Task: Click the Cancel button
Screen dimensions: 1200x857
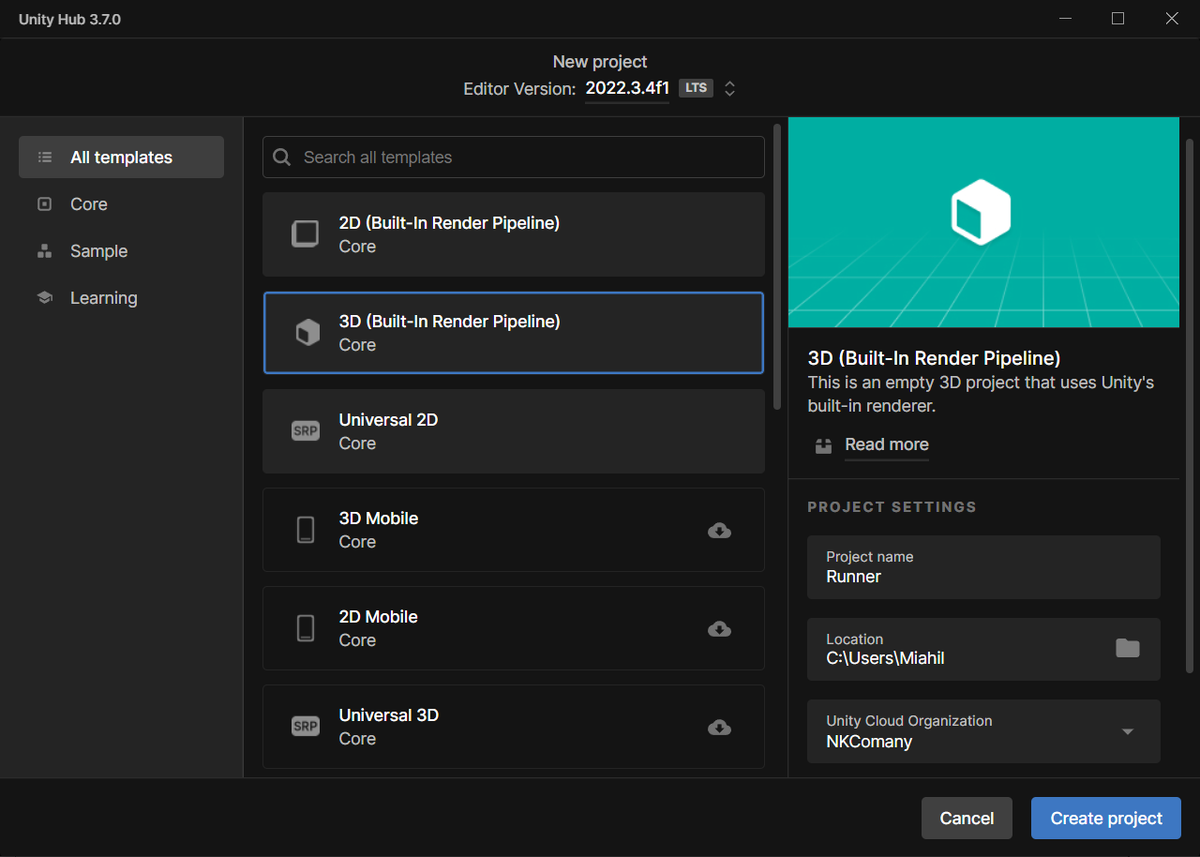Action: click(966, 818)
